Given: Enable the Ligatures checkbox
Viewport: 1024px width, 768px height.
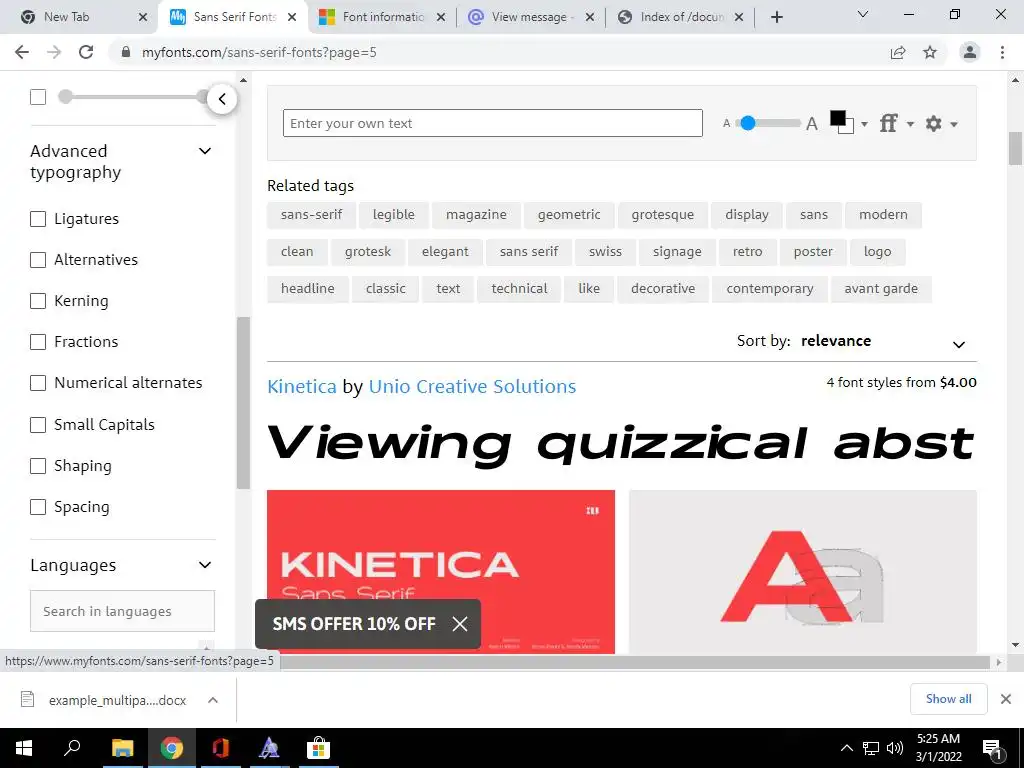Looking at the screenshot, I should click(38, 219).
